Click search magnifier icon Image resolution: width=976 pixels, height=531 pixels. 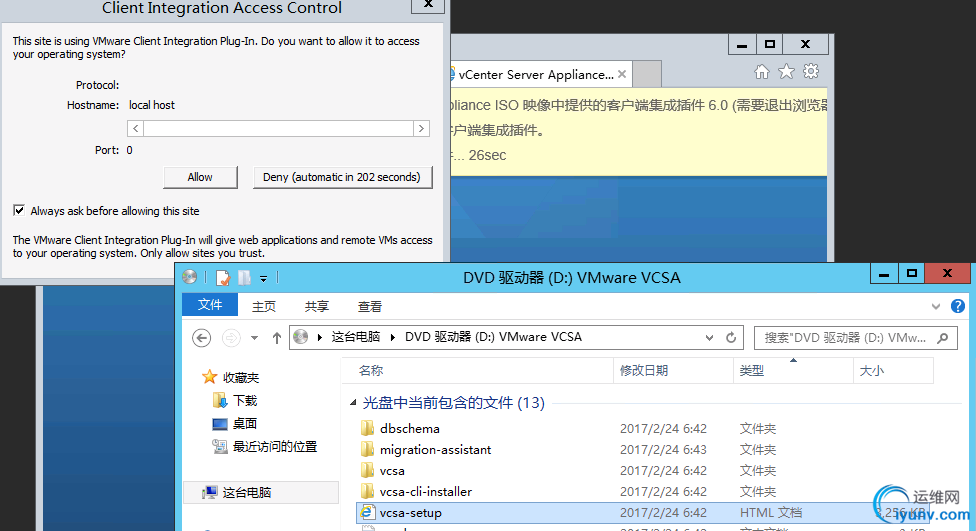coord(943,338)
